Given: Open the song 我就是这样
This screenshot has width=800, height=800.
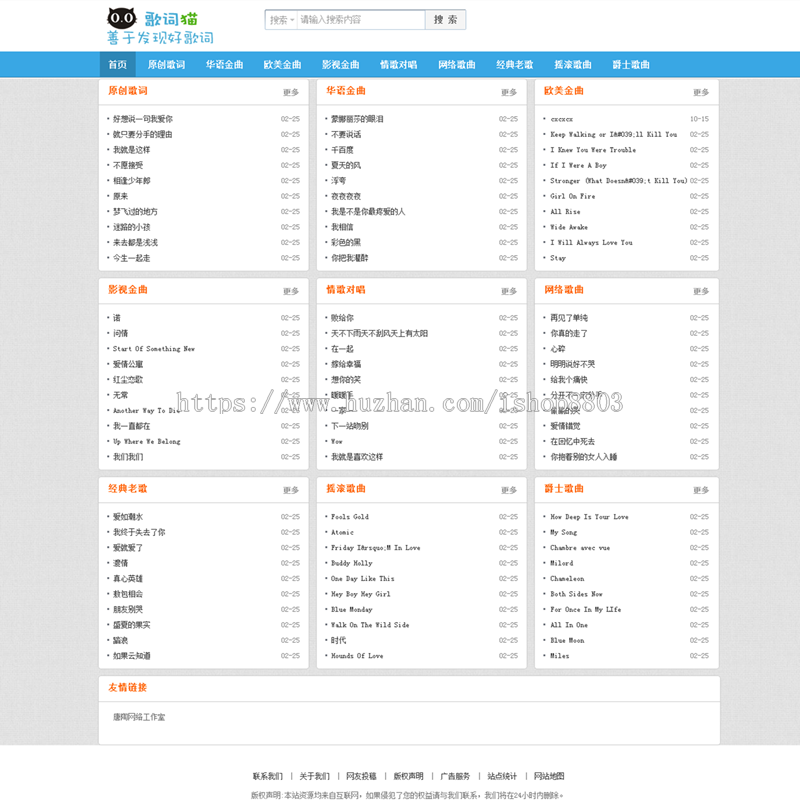Looking at the screenshot, I should 132,150.
